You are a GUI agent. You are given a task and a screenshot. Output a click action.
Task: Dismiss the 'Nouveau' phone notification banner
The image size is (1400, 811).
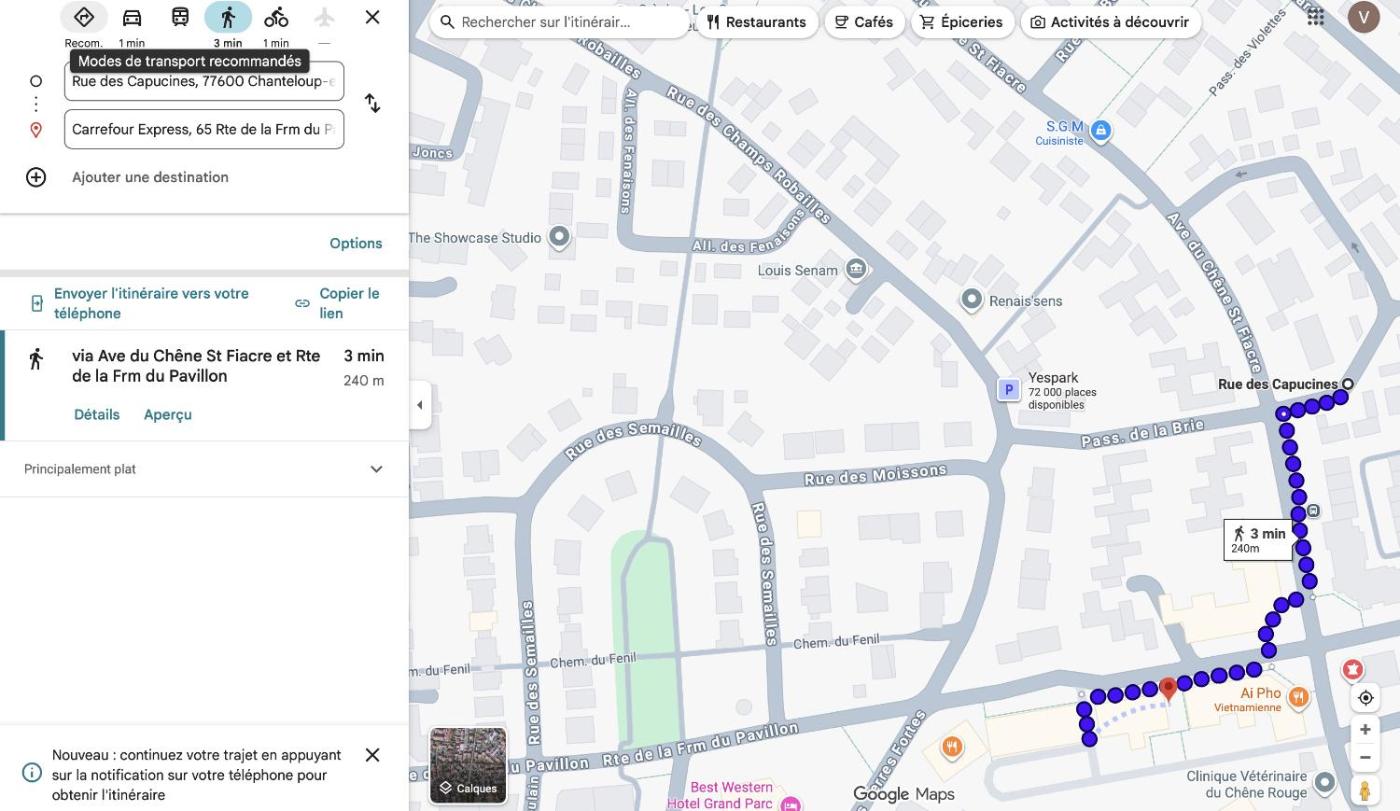point(372,755)
